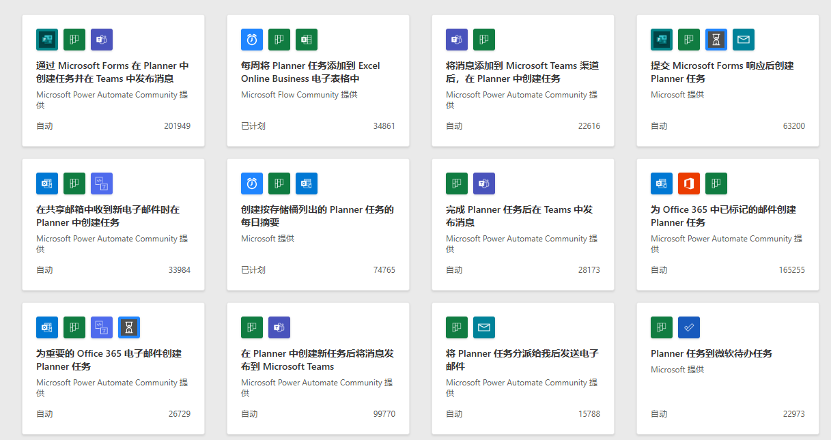Viewport: 832px width, 440px height.
Task: Click the usage count 22973
Action: click(x=794, y=414)
